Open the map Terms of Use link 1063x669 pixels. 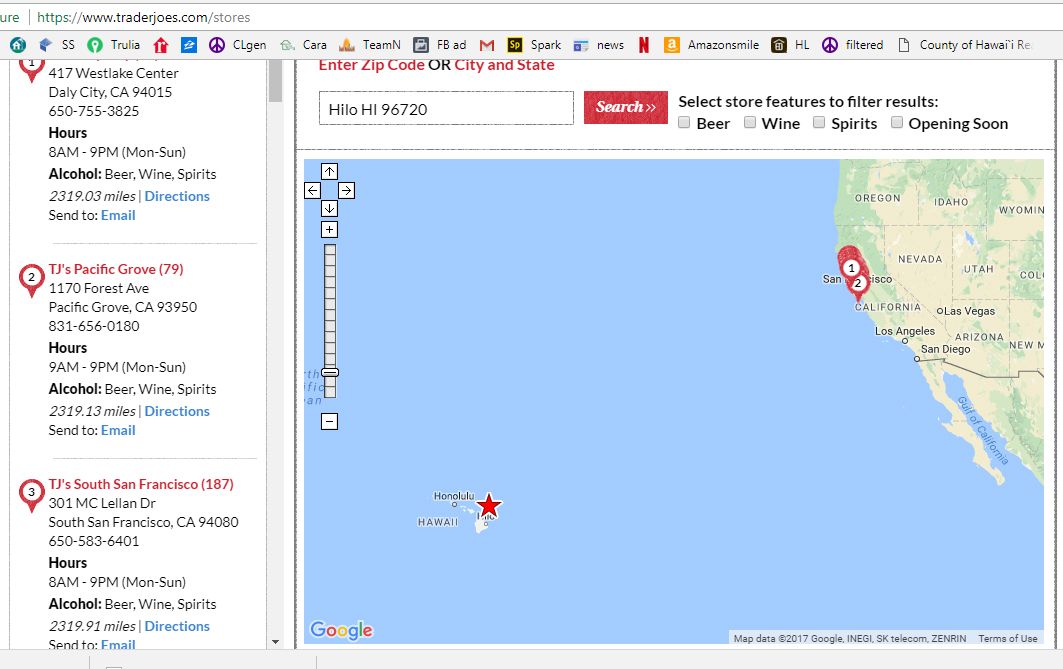[x=1007, y=638]
